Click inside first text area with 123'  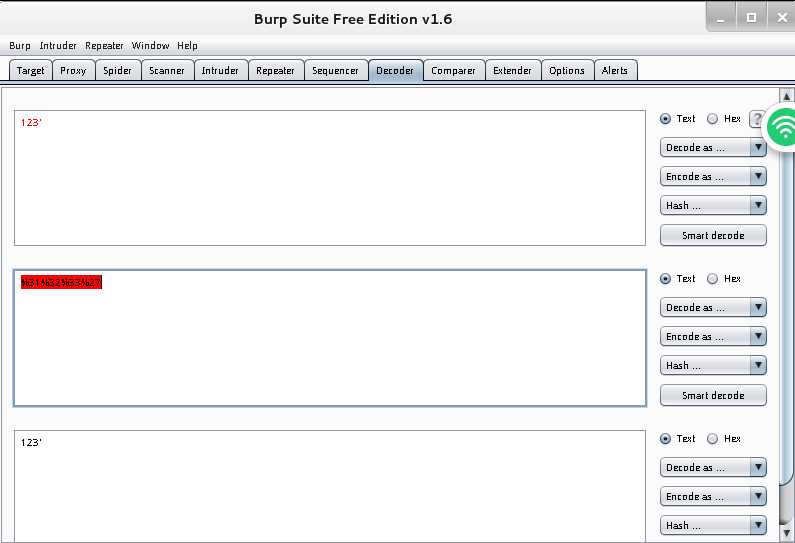(330, 178)
